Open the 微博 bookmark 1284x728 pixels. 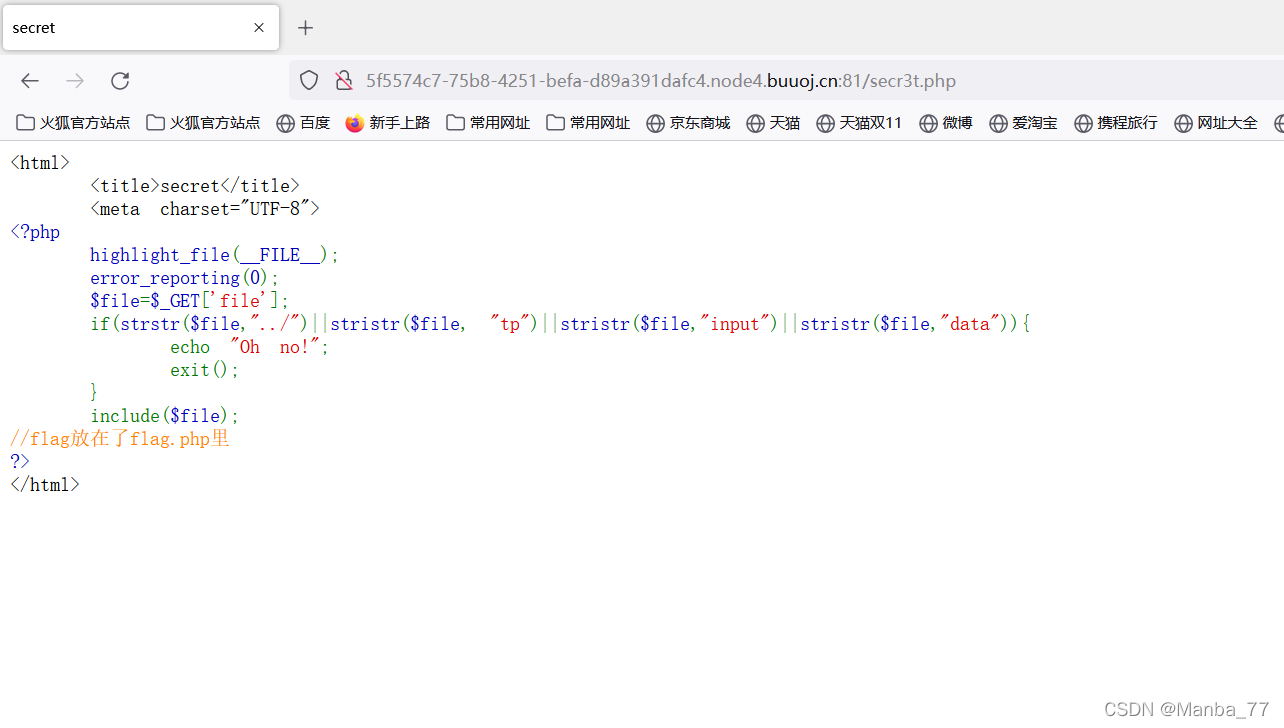[945, 123]
